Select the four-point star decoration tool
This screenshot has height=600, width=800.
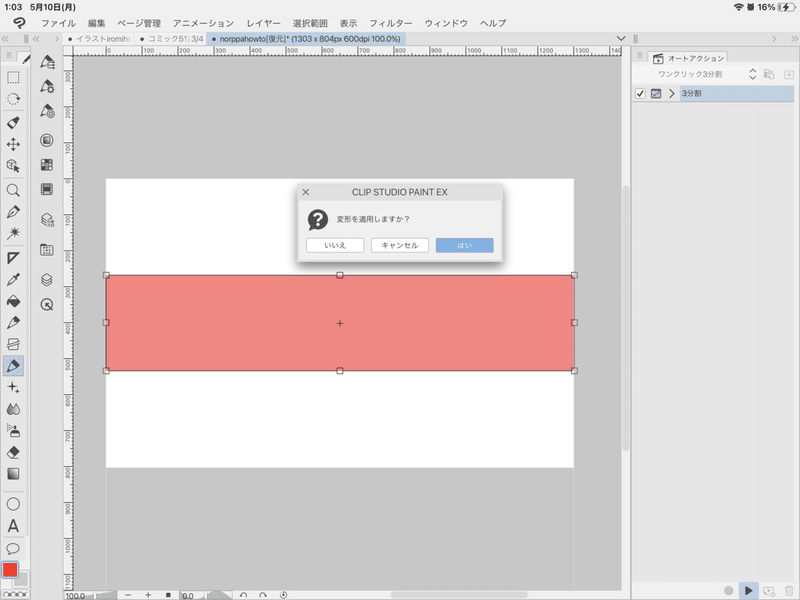[13, 387]
